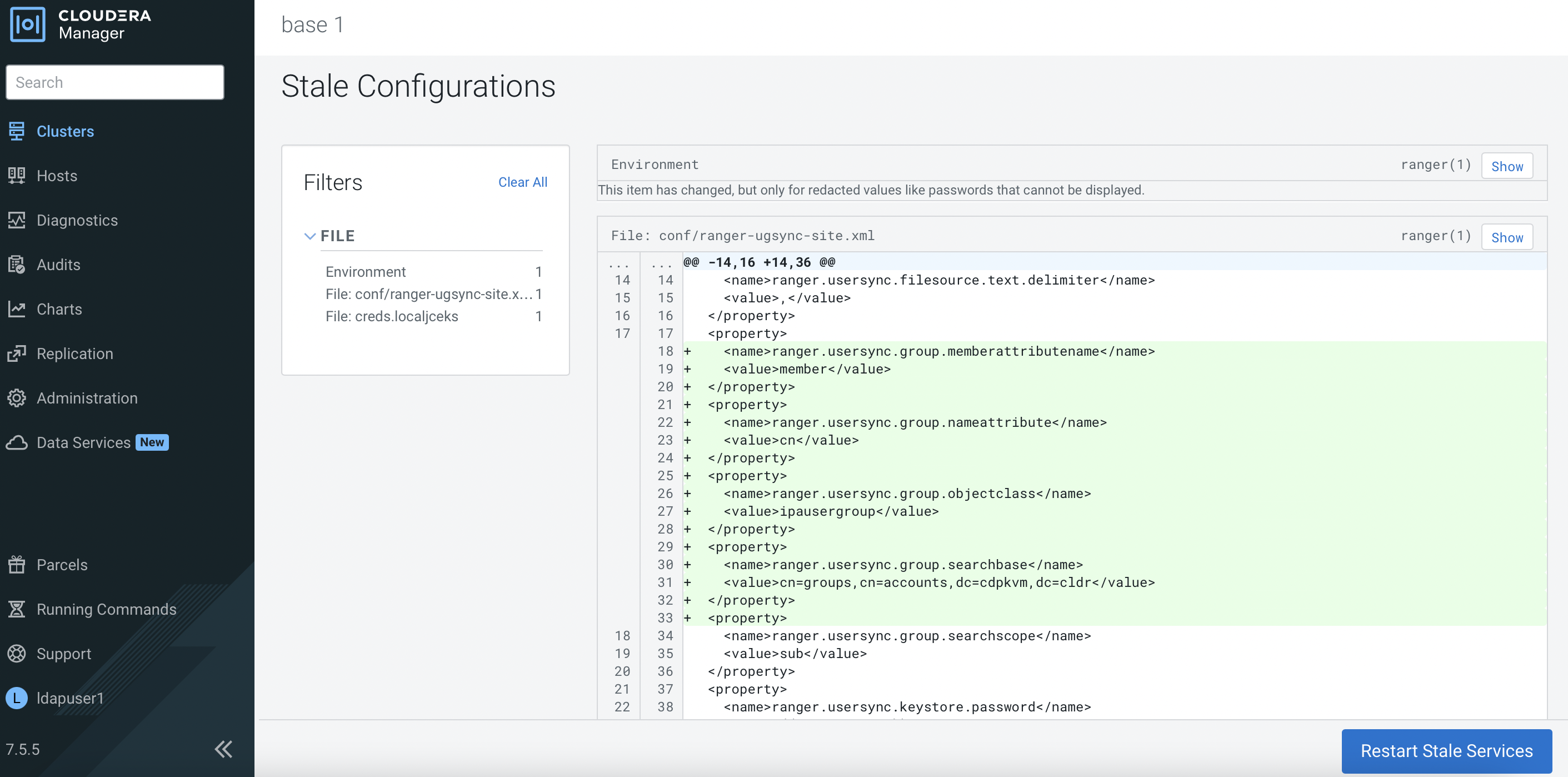Open the Data Services menu item
1568x777 pixels.
[83, 442]
